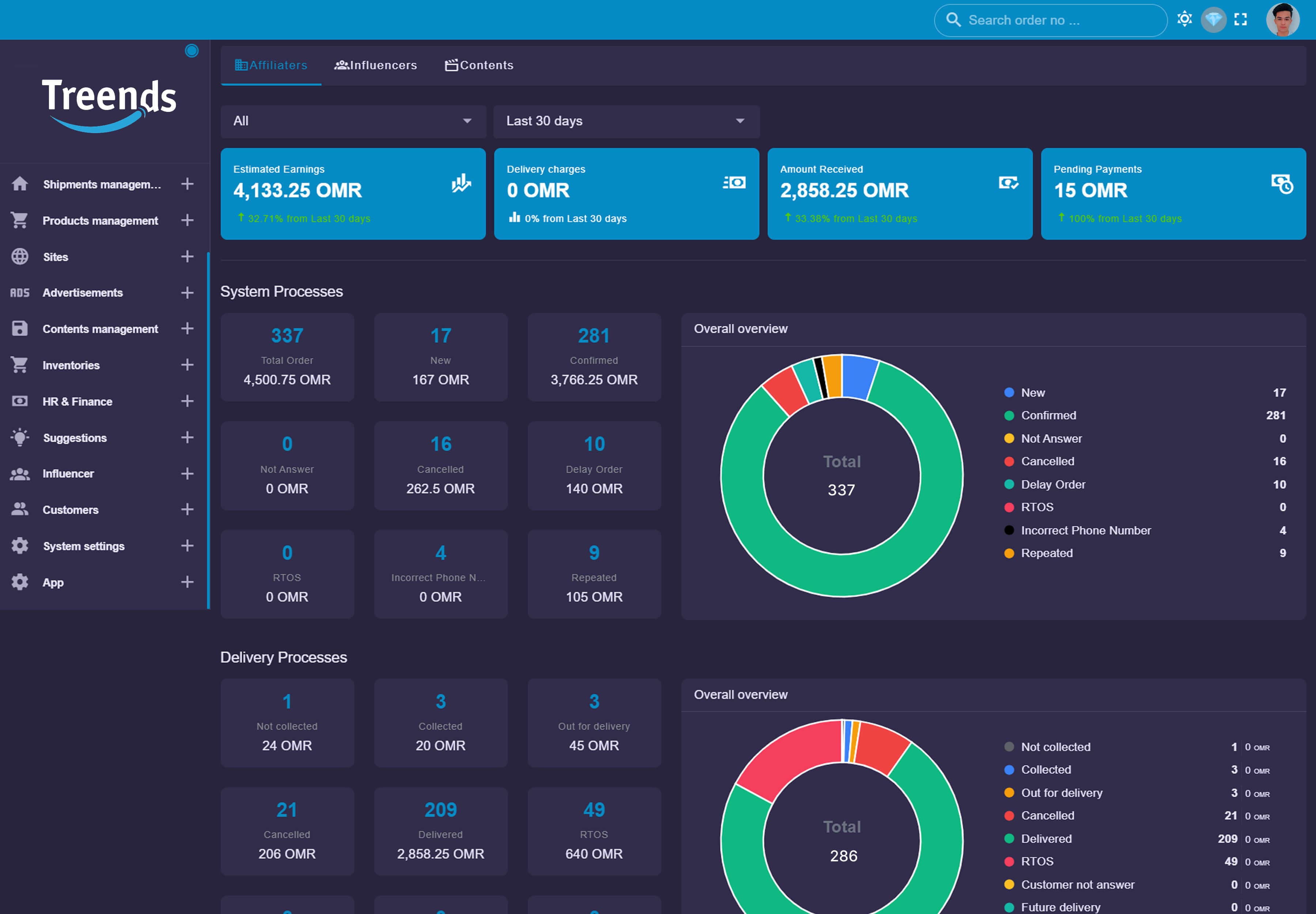This screenshot has height=914, width=1316.
Task: Open the All filter dropdown
Action: pos(353,121)
